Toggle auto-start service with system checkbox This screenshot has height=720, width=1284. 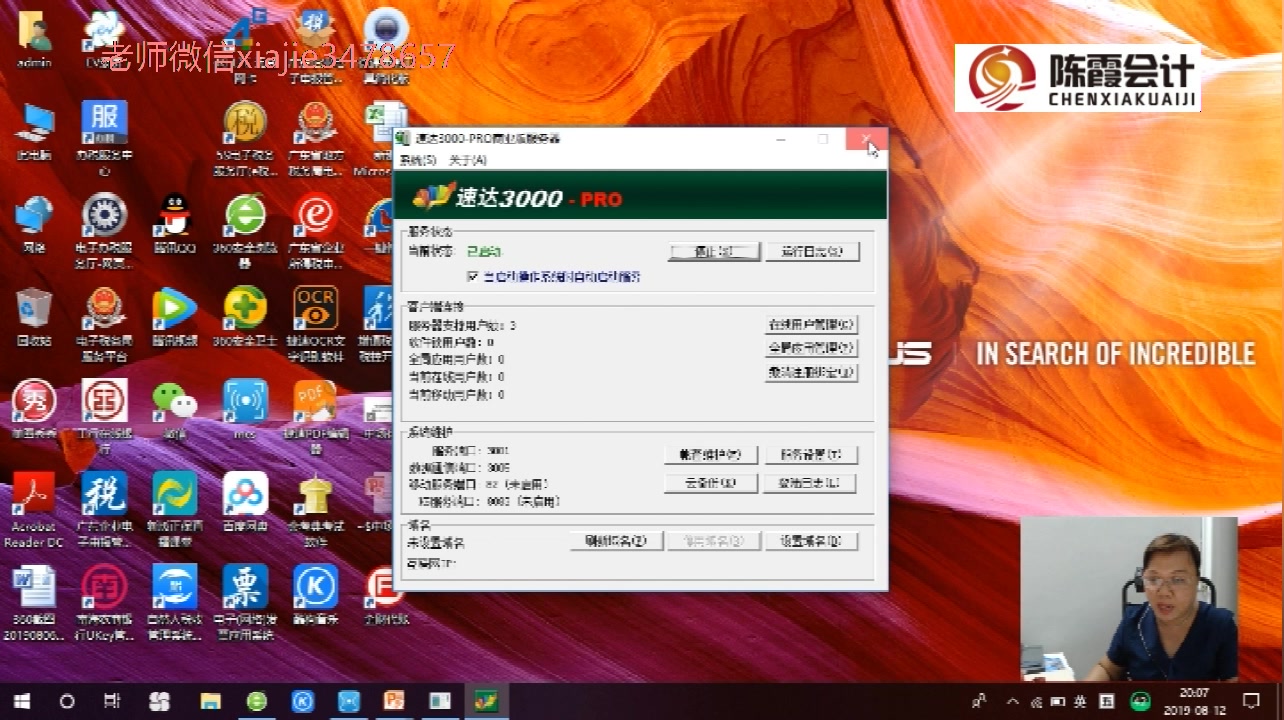coord(473,276)
